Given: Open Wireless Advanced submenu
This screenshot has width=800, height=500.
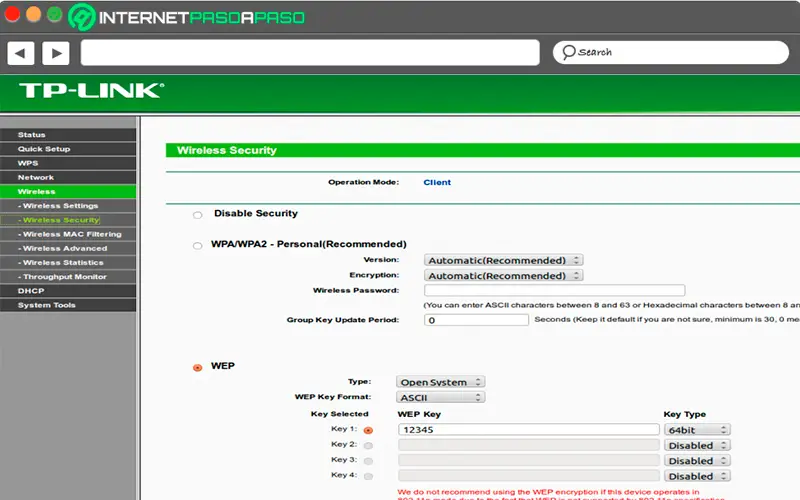Looking at the screenshot, I should click(x=68, y=248).
